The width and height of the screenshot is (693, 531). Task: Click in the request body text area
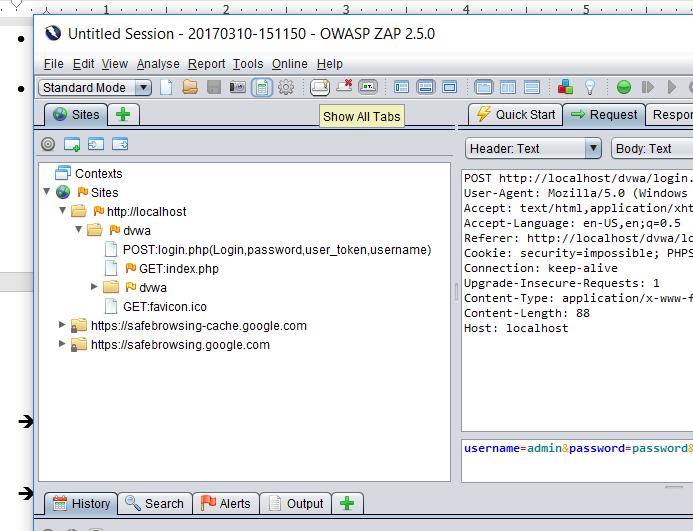tap(577, 461)
